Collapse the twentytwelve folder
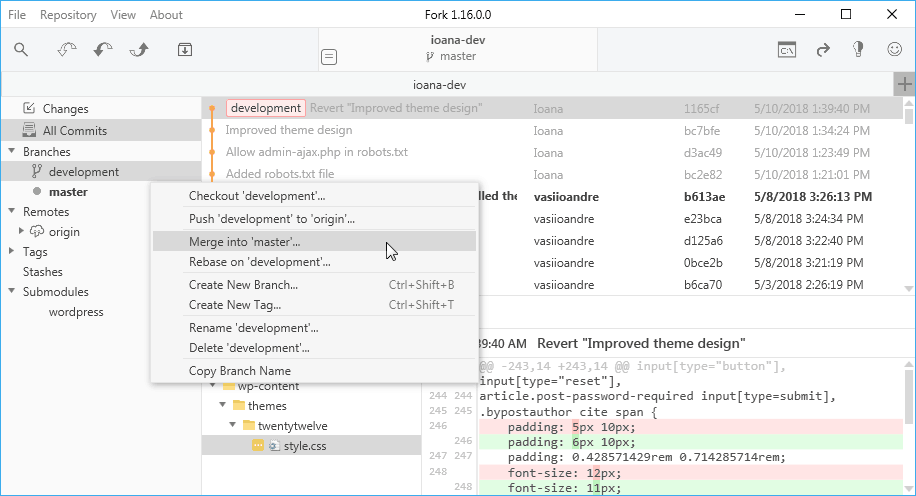 pyautogui.click(x=233, y=425)
